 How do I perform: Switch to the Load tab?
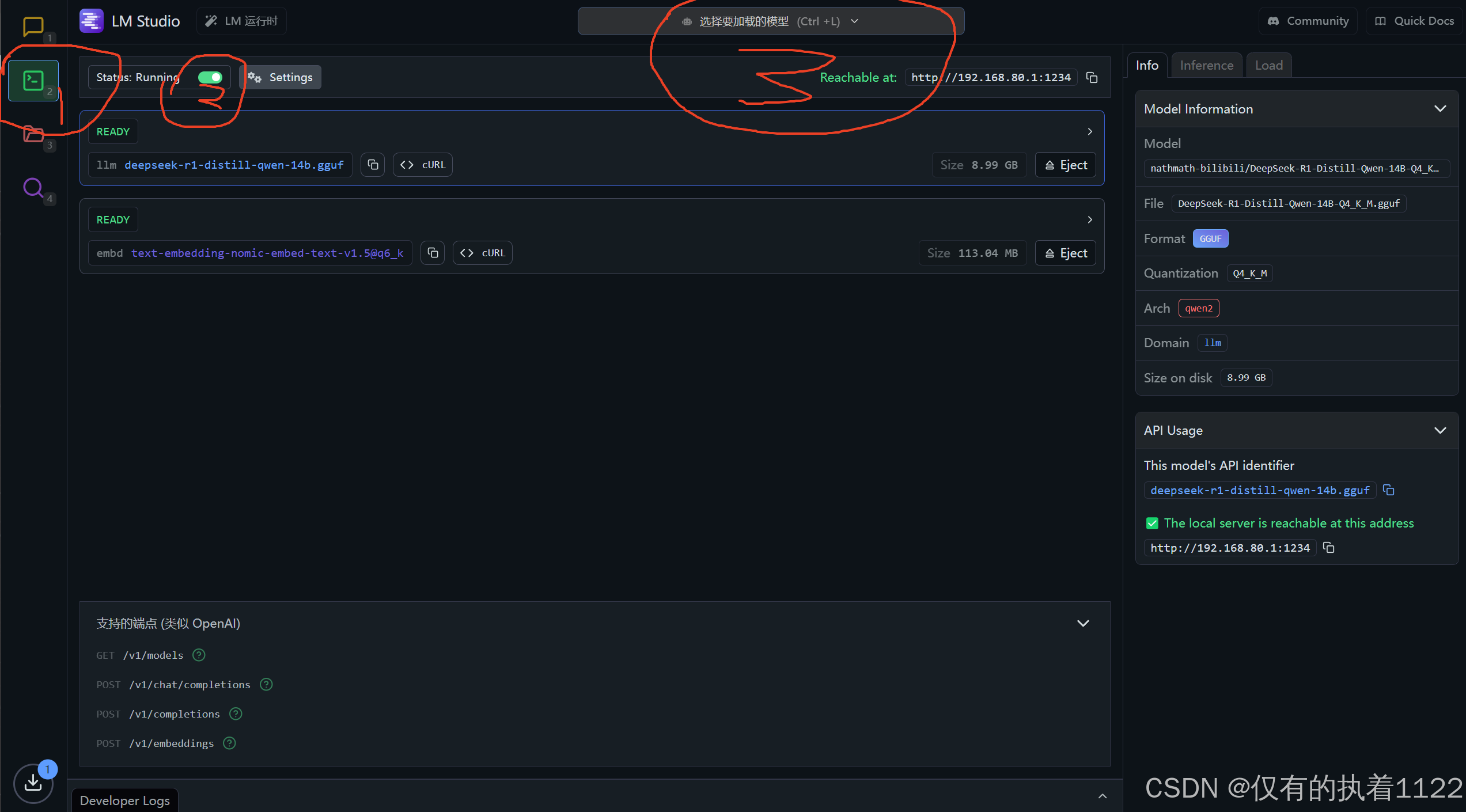(1268, 65)
